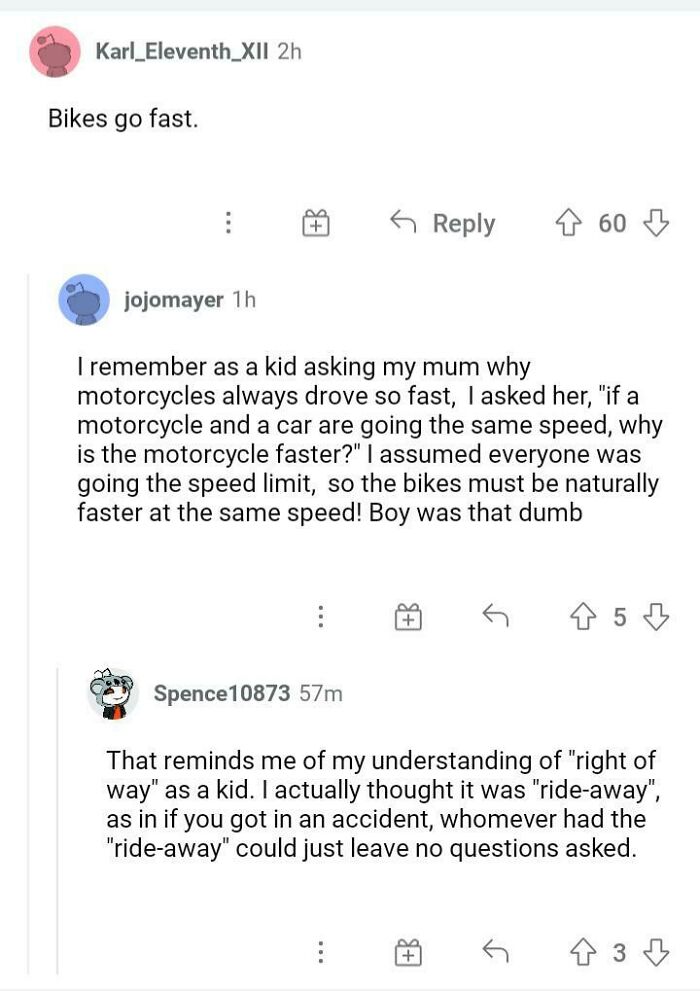The image size is (700, 991).
Task: Give an award to Karl_Eleventh_XII's post
Action: click(315, 223)
